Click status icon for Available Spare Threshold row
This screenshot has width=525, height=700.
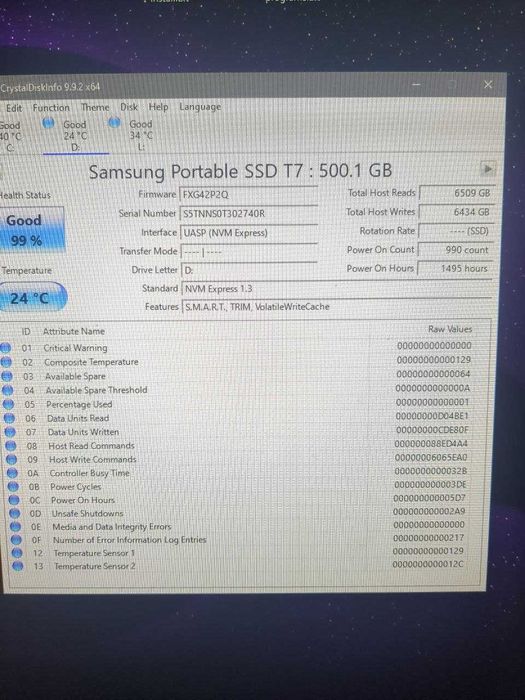point(8,390)
